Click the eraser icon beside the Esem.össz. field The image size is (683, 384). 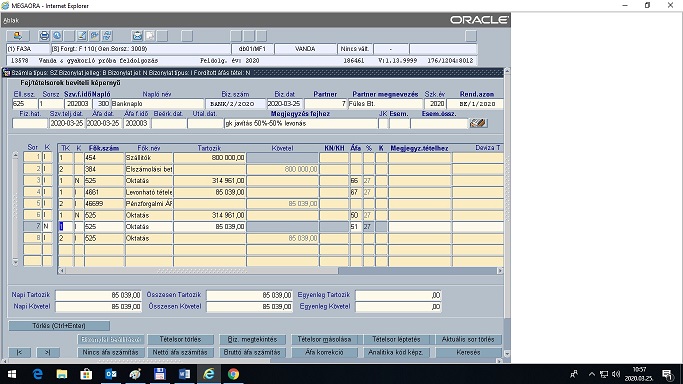pos(478,123)
